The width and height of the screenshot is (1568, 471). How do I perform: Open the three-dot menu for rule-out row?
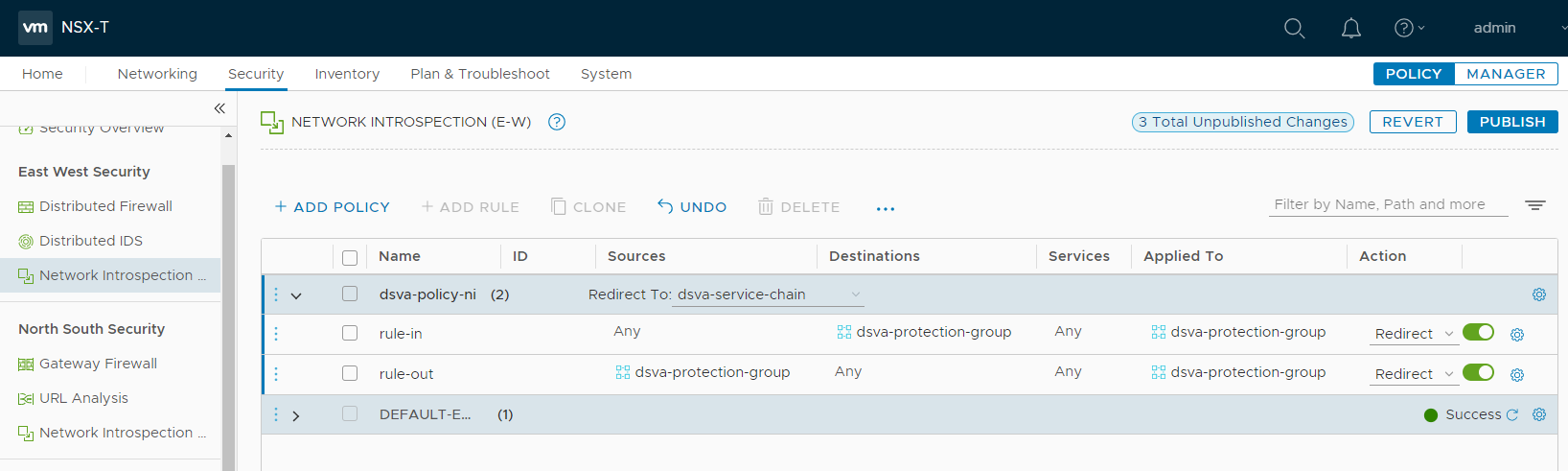point(276,374)
